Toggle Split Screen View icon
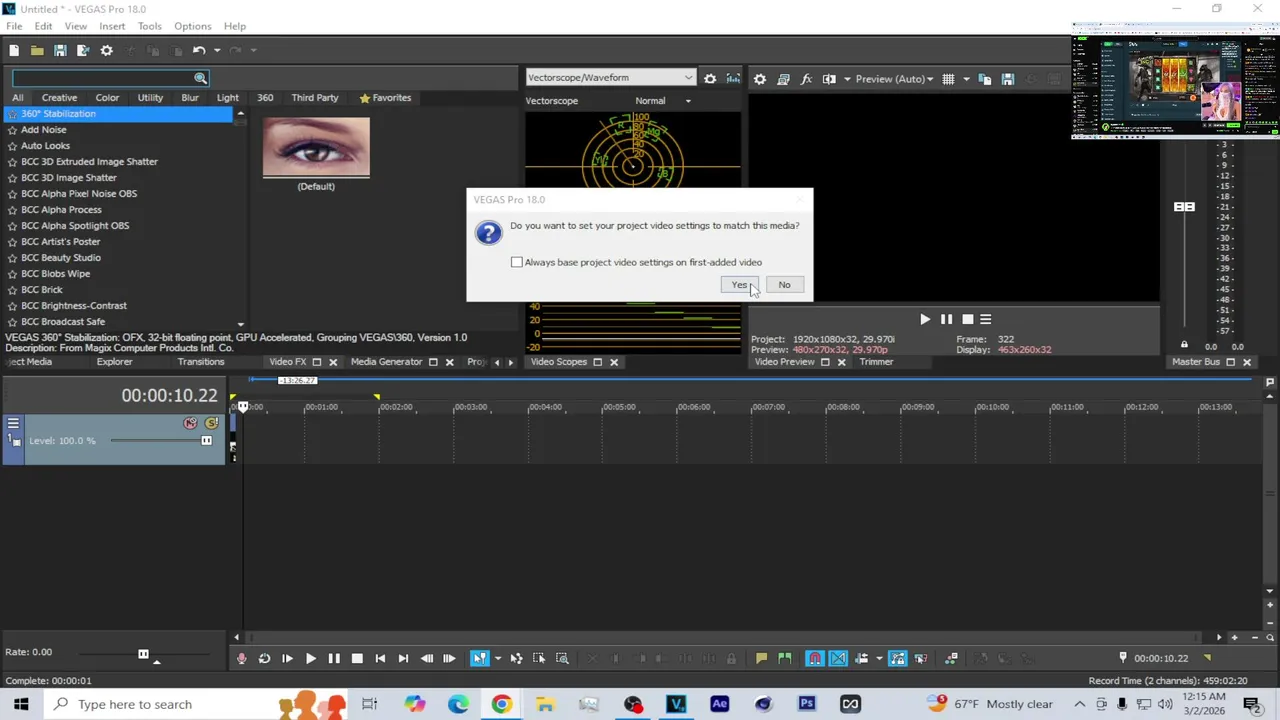The height and width of the screenshot is (720, 1280). pyautogui.click(x=829, y=79)
